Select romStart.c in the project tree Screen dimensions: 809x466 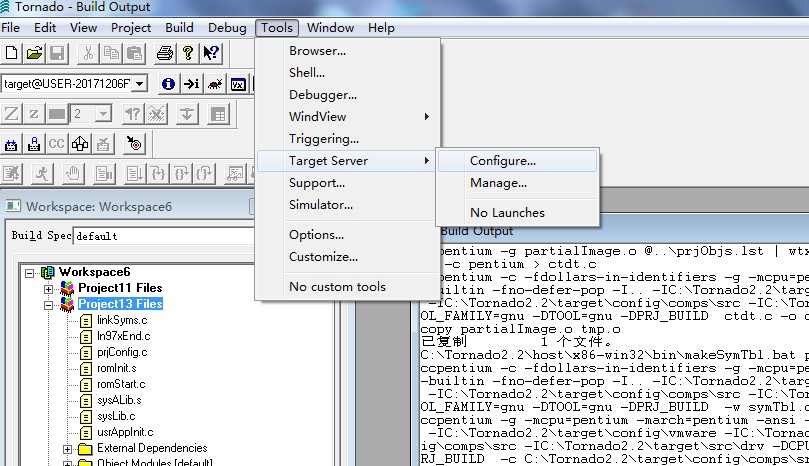coord(121,384)
